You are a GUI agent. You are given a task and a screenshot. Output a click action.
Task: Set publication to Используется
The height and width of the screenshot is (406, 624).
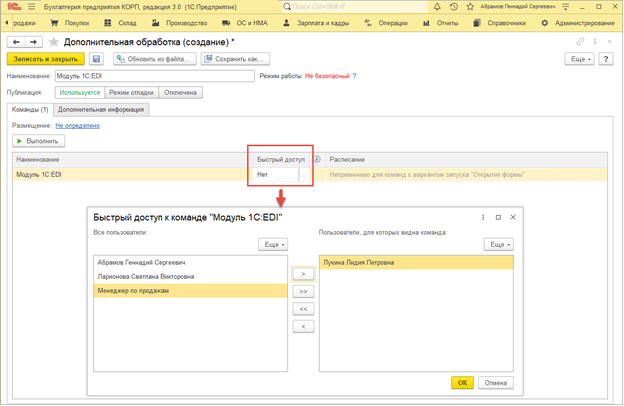(x=80, y=92)
